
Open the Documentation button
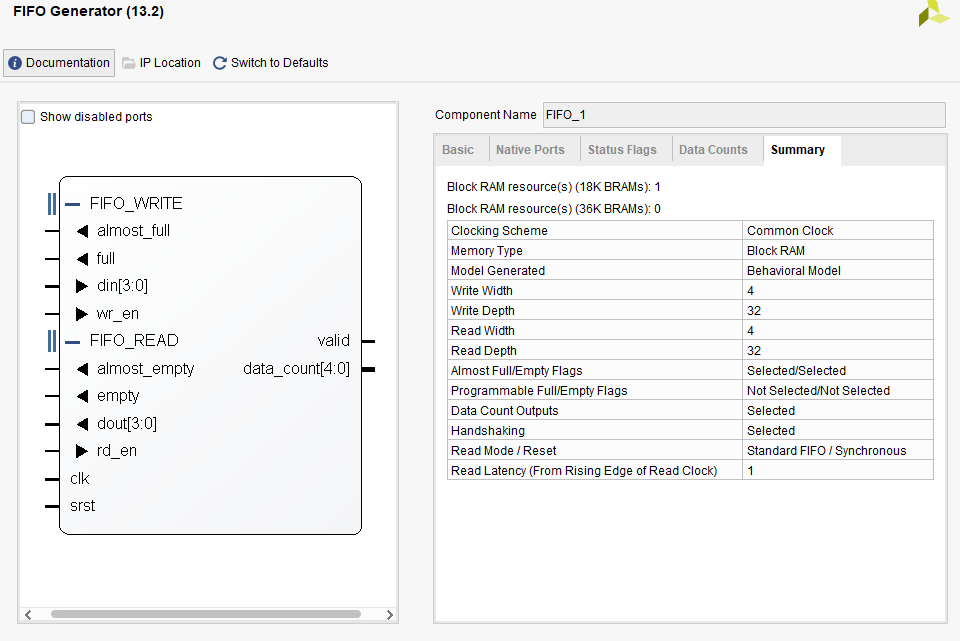[x=59, y=63]
